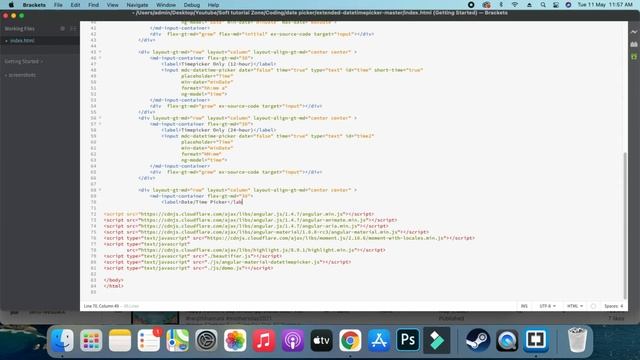Open Working Files settings gear icon
The image size is (640, 360).
[x=62, y=29]
